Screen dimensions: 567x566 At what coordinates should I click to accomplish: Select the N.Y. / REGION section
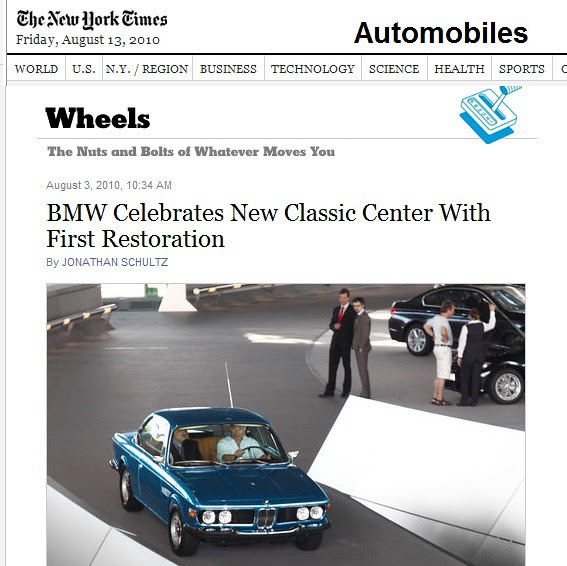coord(147,69)
